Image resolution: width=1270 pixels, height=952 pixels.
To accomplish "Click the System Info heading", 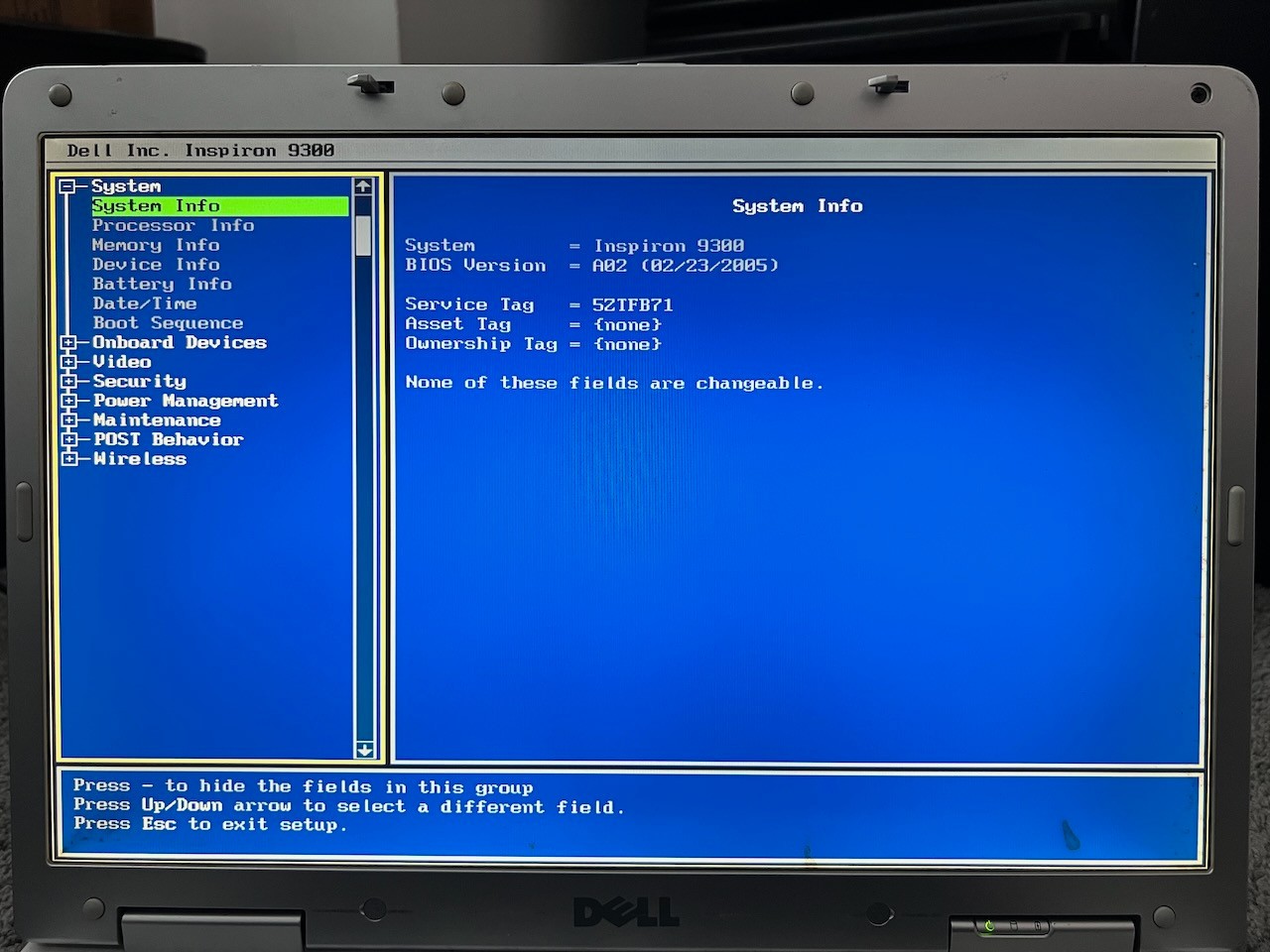I will tap(798, 206).
